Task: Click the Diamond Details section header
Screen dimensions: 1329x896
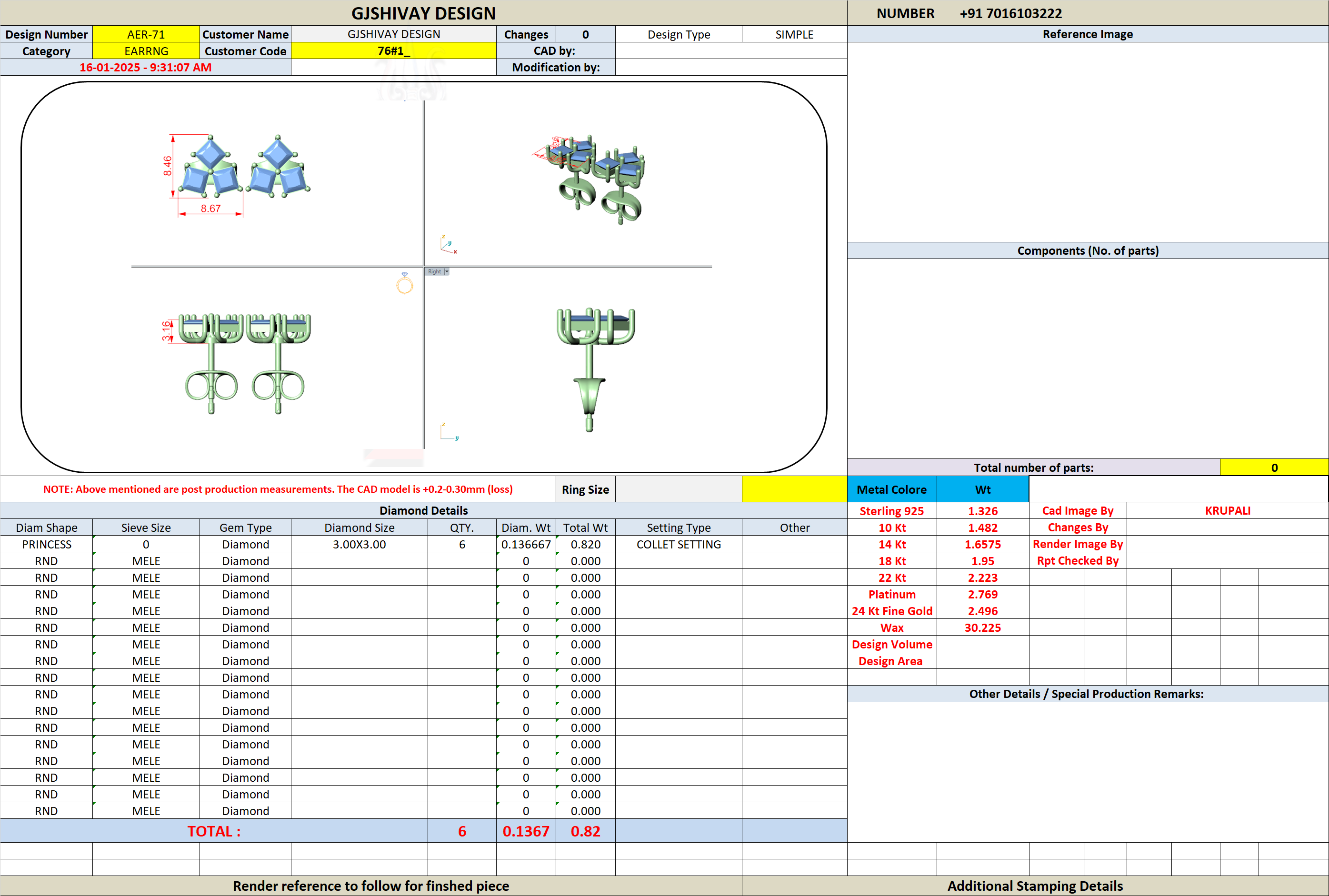Action: [x=423, y=511]
